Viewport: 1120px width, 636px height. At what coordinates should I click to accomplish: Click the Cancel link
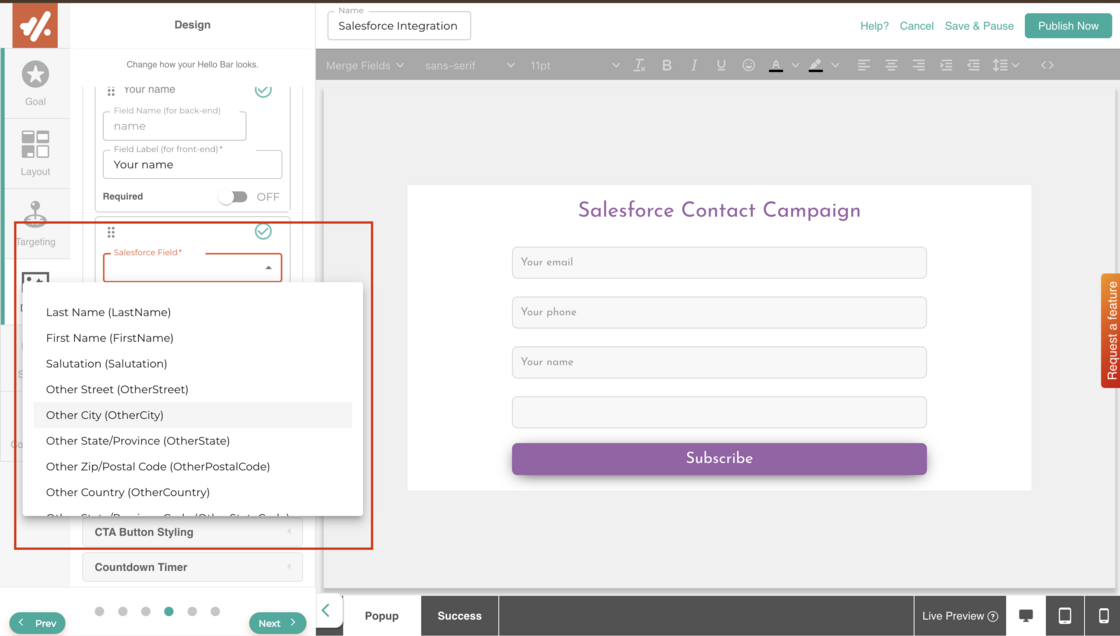click(916, 26)
